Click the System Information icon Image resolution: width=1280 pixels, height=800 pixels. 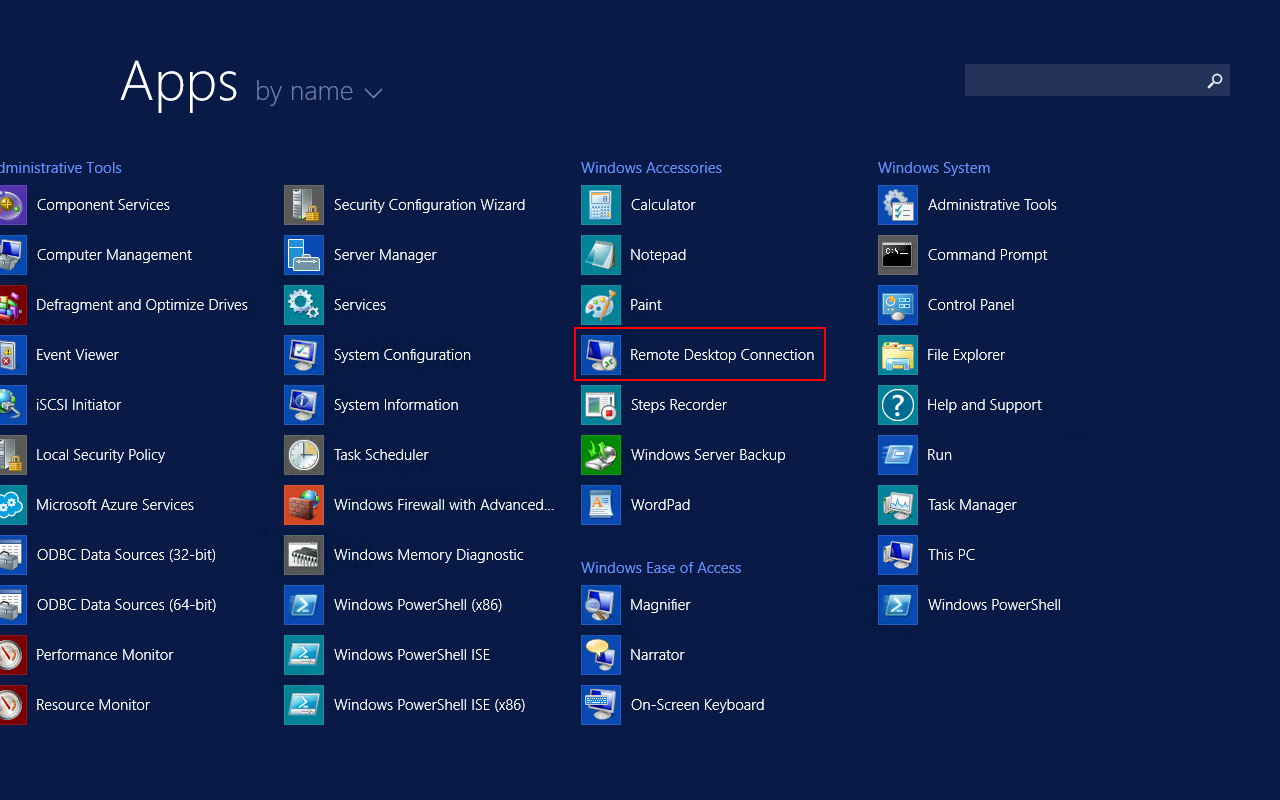[304, 405]
